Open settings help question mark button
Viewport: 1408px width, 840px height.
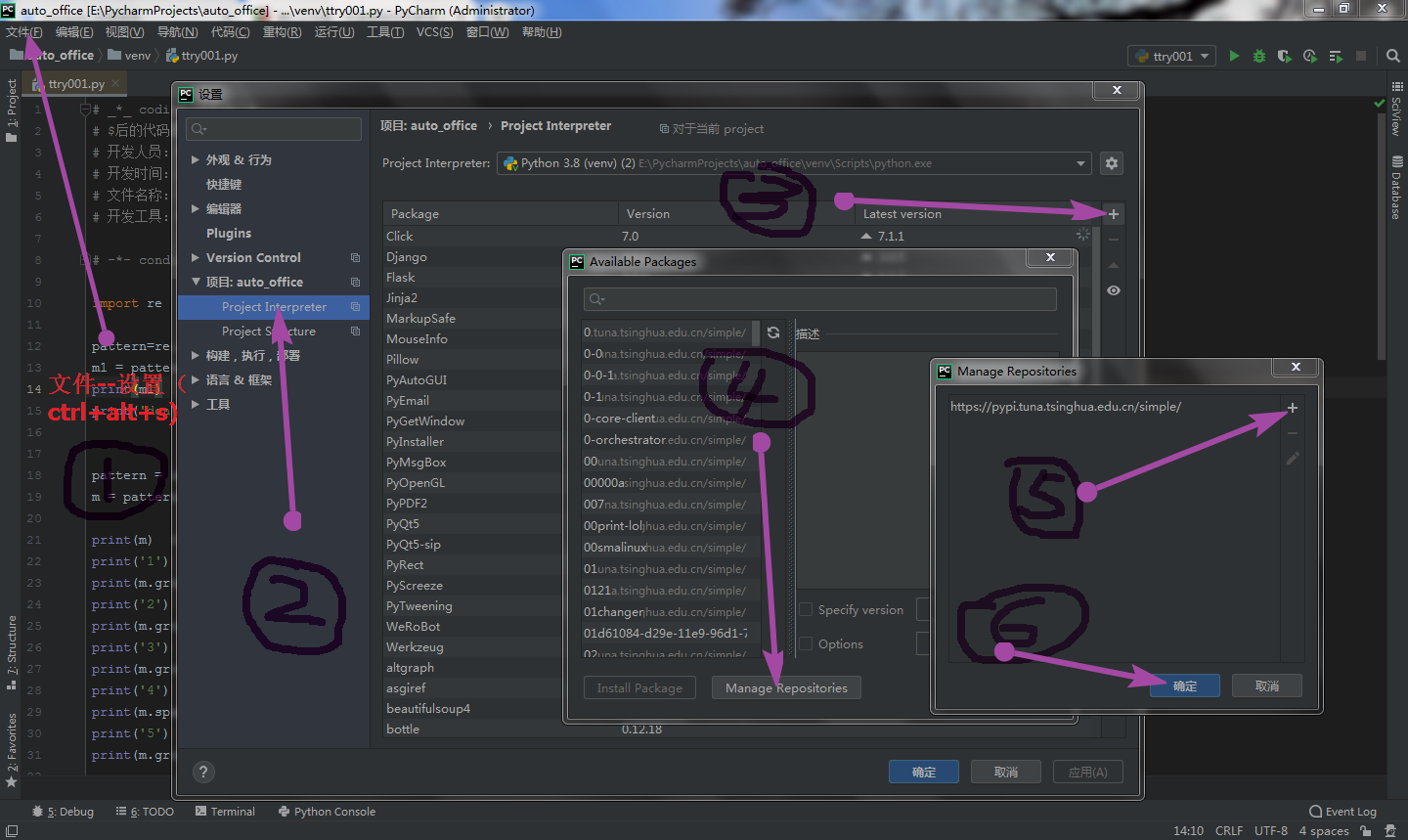(x=203, y=773)
